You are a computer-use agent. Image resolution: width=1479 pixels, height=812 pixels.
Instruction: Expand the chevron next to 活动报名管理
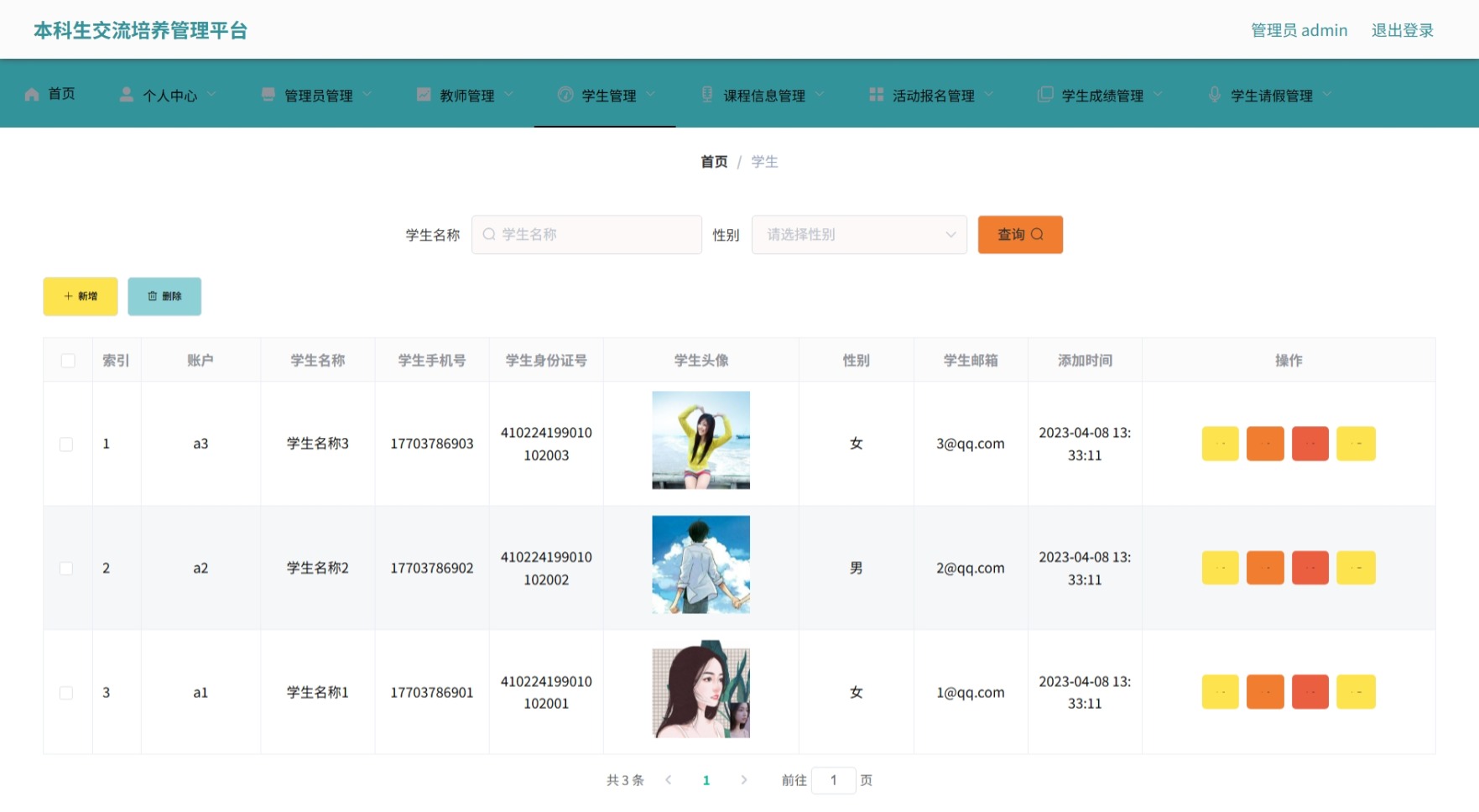click(989, 94)
